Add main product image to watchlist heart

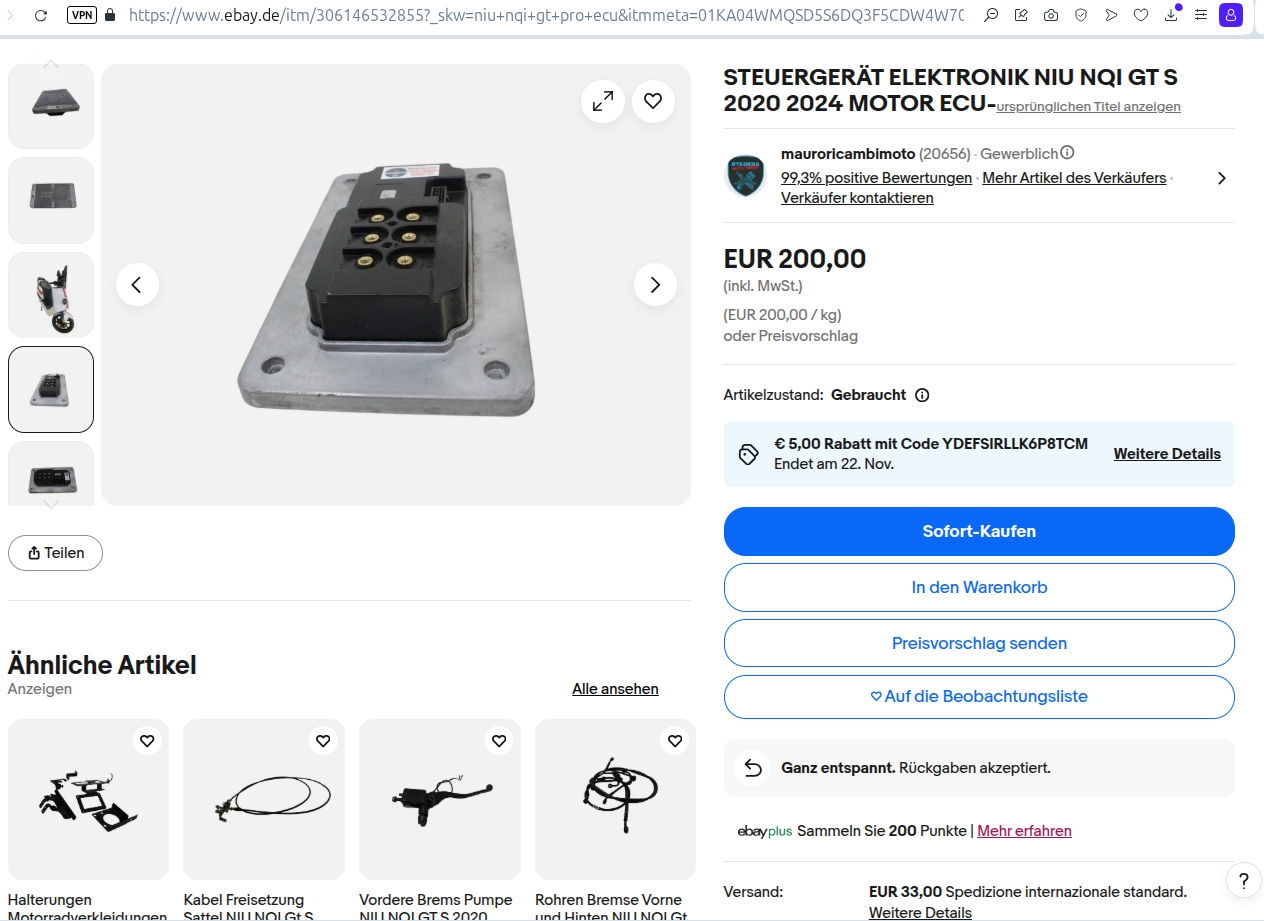point(653,101)
